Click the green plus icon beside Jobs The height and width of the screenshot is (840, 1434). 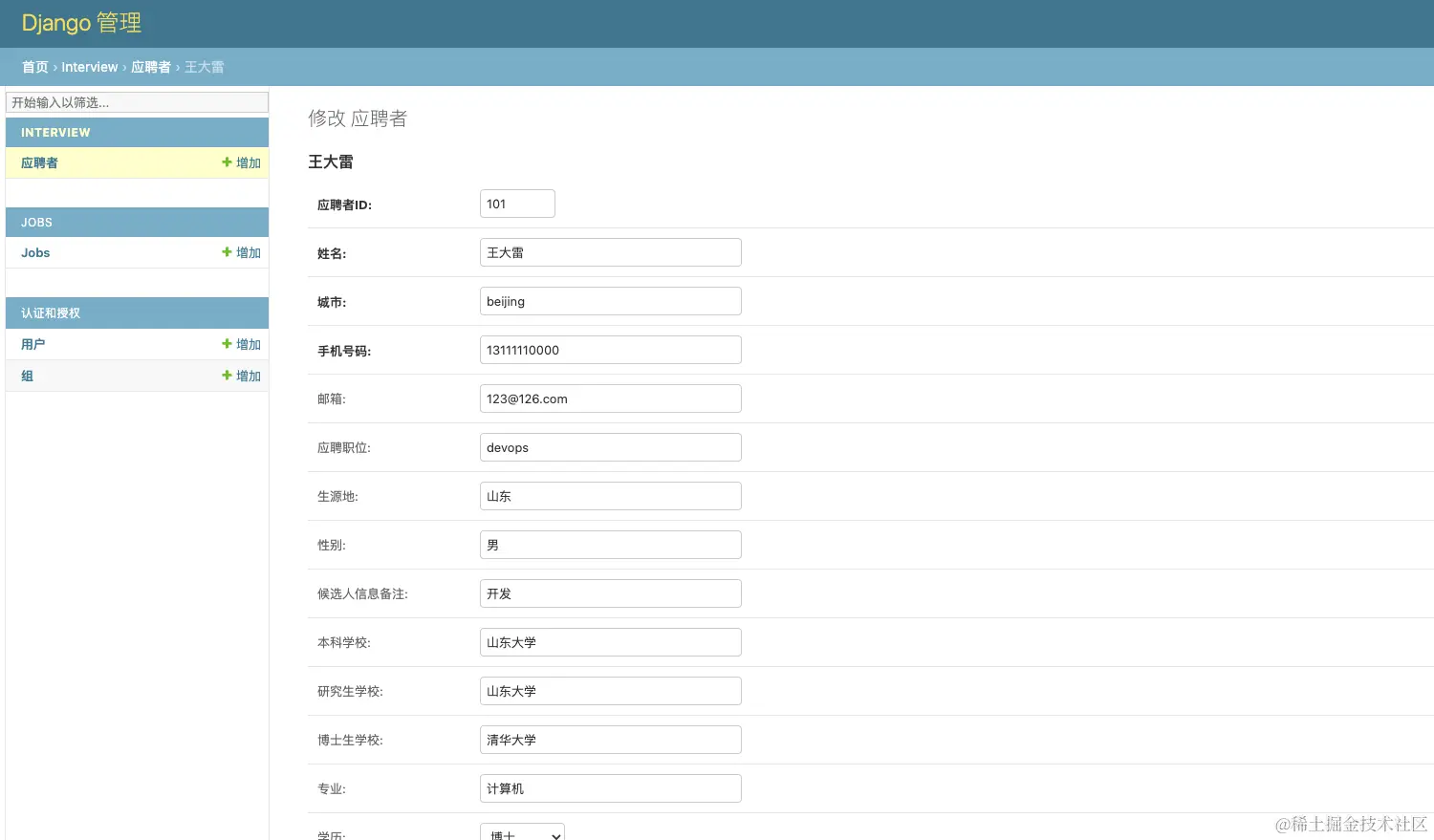(x=228, y=252)
